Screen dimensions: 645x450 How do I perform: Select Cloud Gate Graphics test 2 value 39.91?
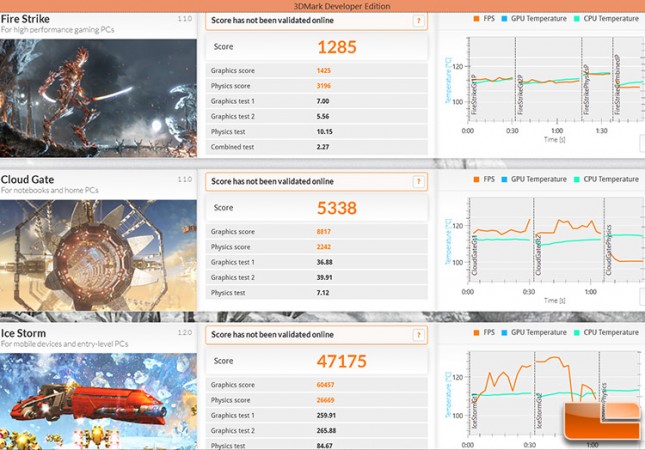(x=325, y=278)
